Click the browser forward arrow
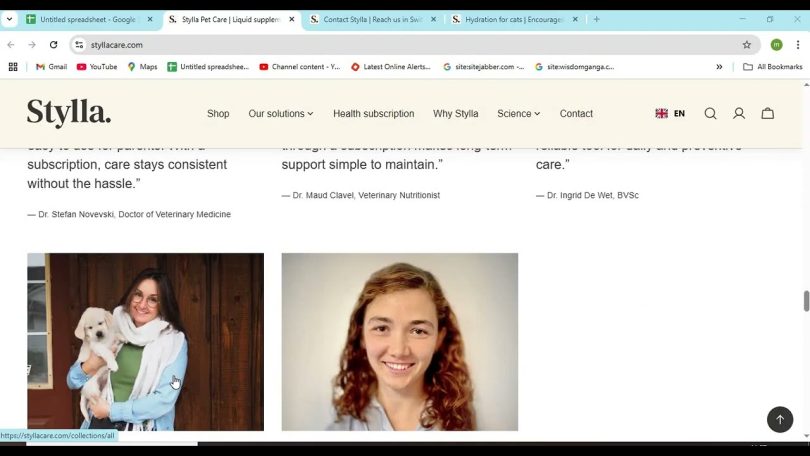The height and width of the screenshot is (456, 810). (x=32, y=45)
